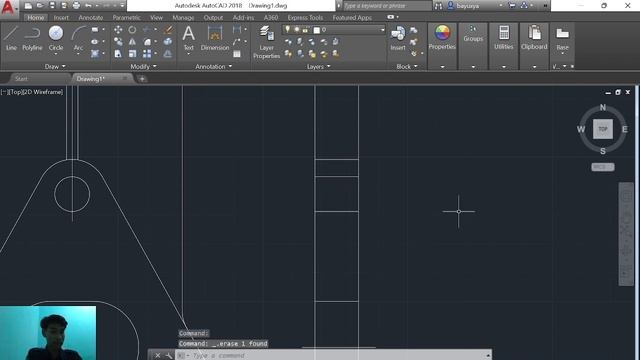Click the viewport view controls label
The width and height of the screenshot is (640, 360).
tap(32, 92)
